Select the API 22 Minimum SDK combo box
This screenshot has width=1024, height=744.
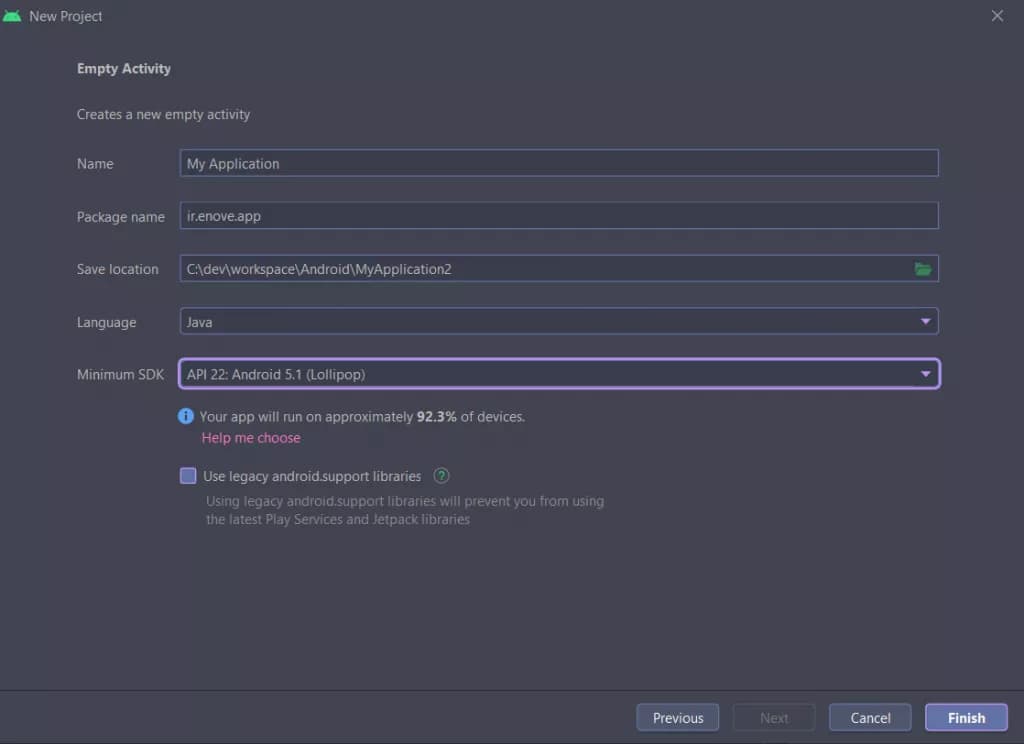[x=559, y=374]
